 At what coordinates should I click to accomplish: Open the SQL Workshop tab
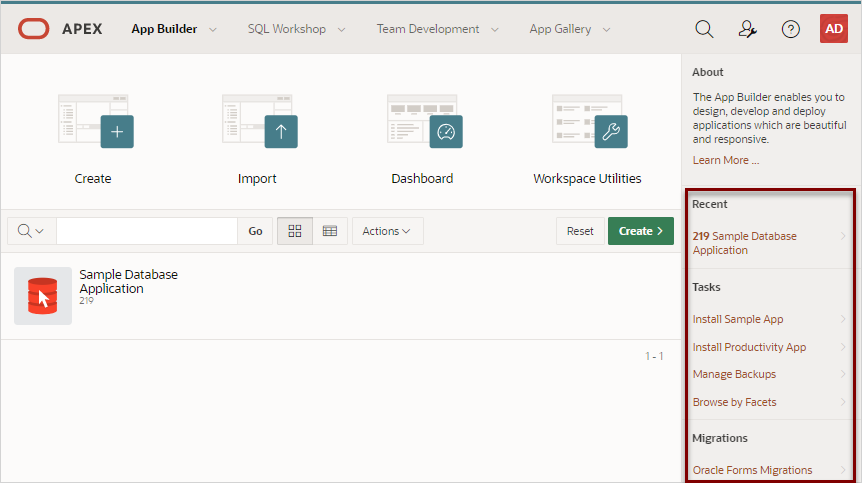tap(286, 29)
